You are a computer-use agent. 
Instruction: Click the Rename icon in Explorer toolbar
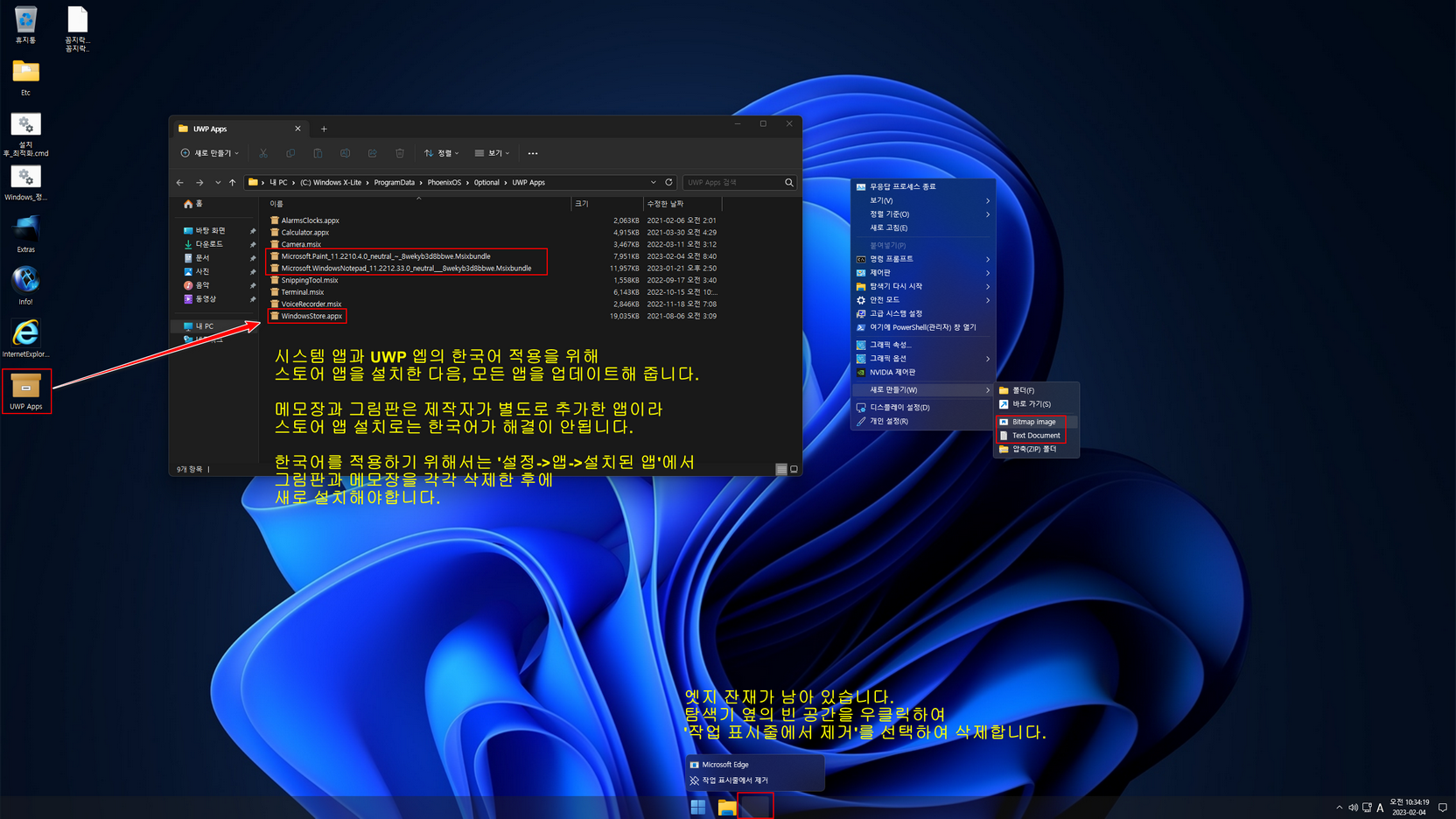[x=345, y=153]
